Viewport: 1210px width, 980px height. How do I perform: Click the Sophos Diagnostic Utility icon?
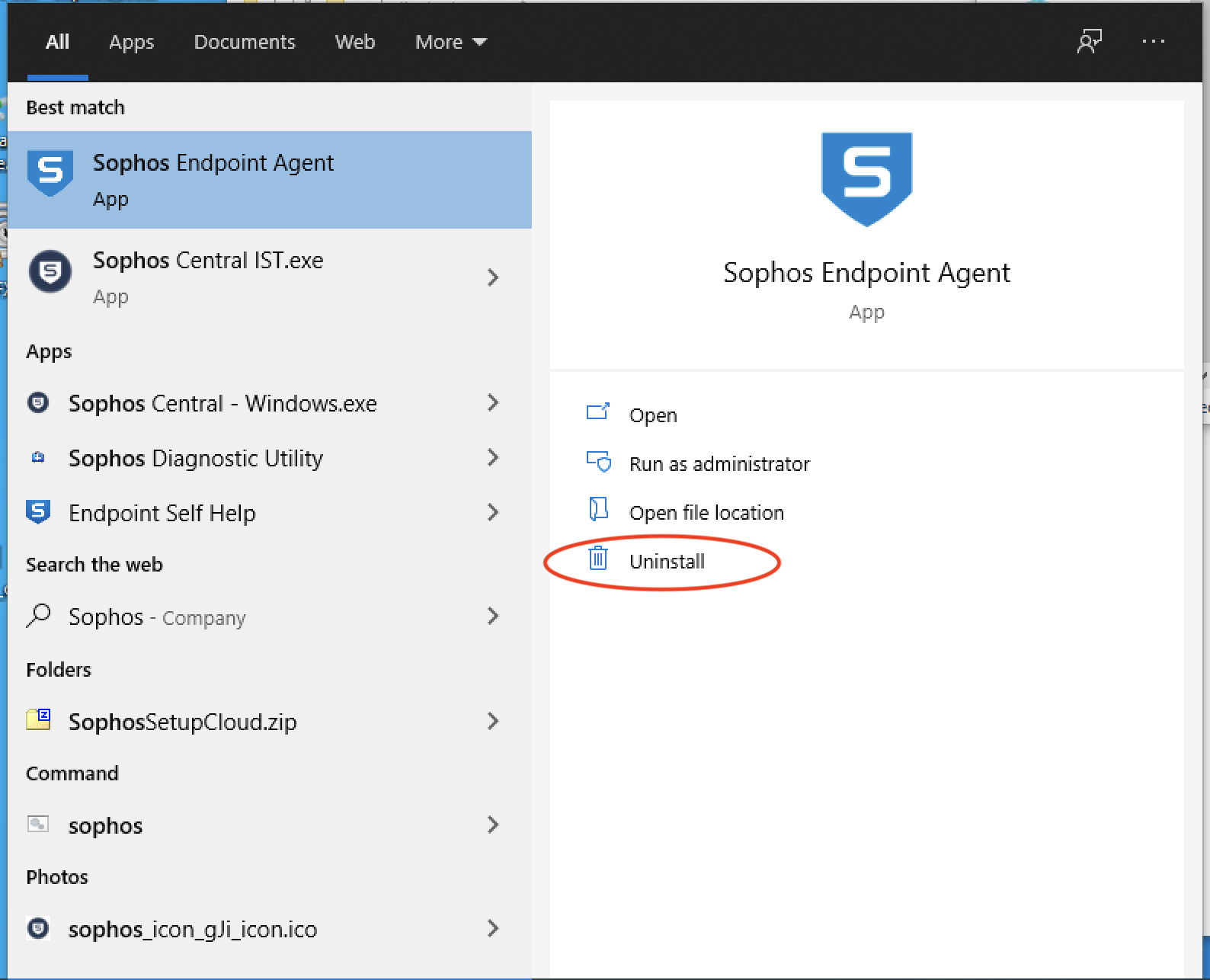[x=38, y=457]
